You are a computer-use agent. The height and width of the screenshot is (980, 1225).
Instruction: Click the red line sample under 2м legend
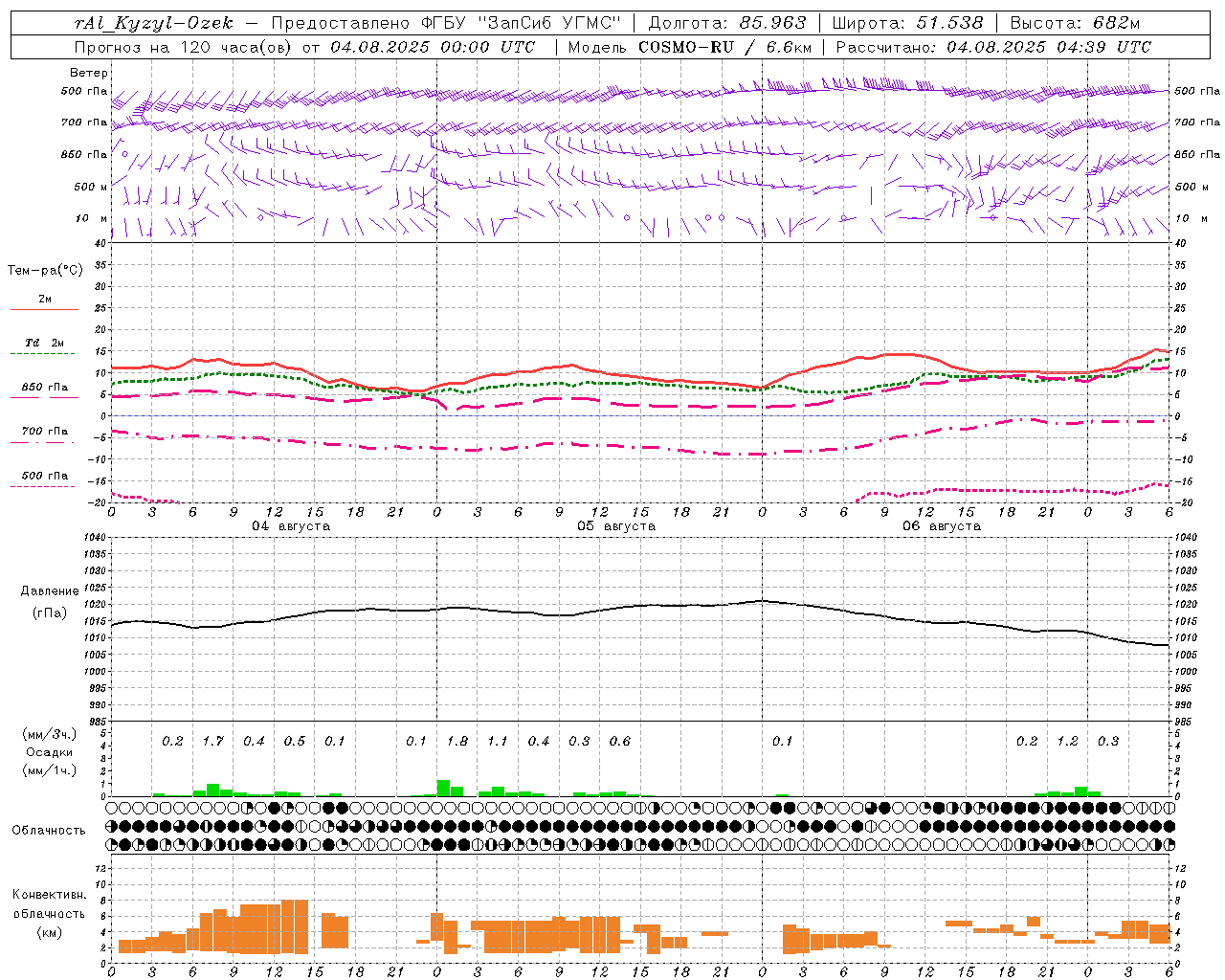tap(44, 310)
